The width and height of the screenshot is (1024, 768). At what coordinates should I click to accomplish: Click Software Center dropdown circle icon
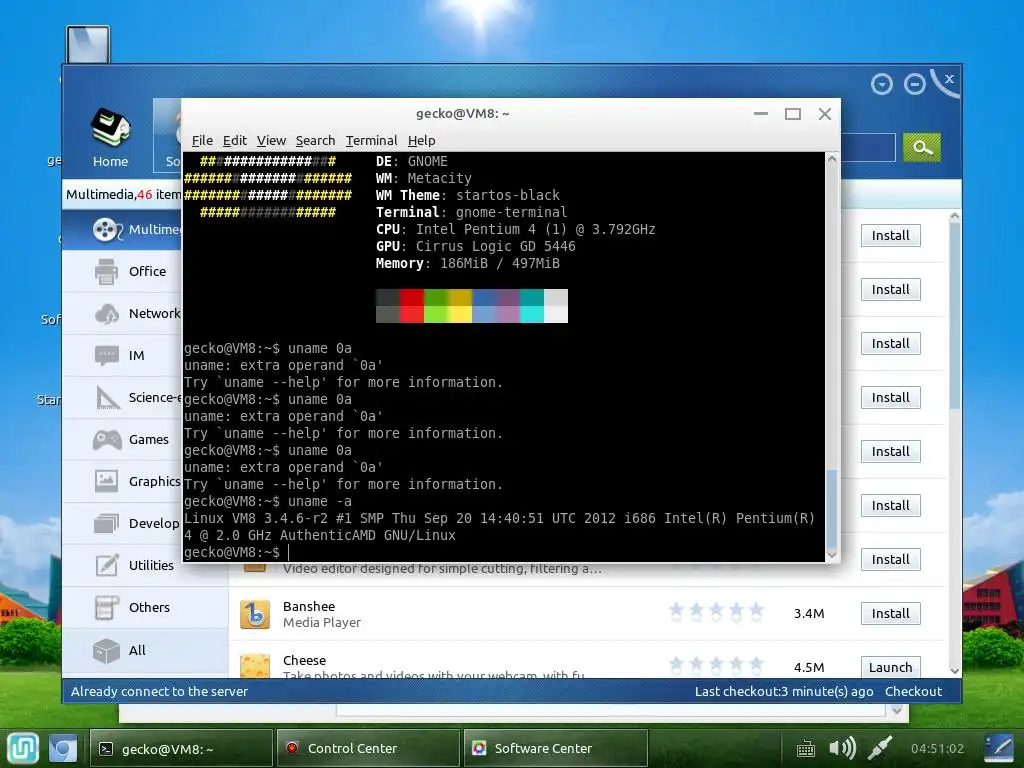tap(882, 84)
